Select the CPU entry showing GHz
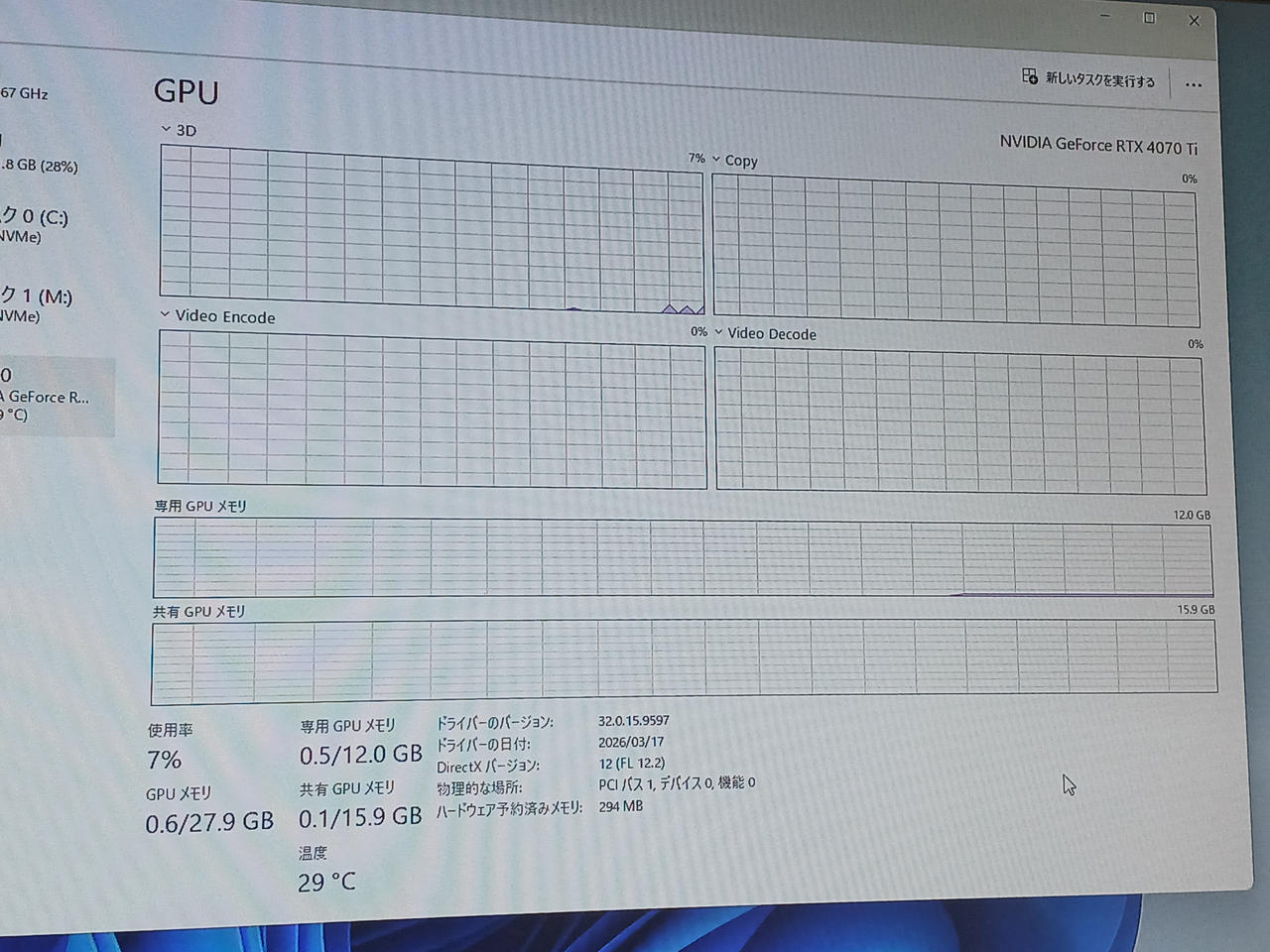Viewport: 1270px width, 952px height. point(25,93)
